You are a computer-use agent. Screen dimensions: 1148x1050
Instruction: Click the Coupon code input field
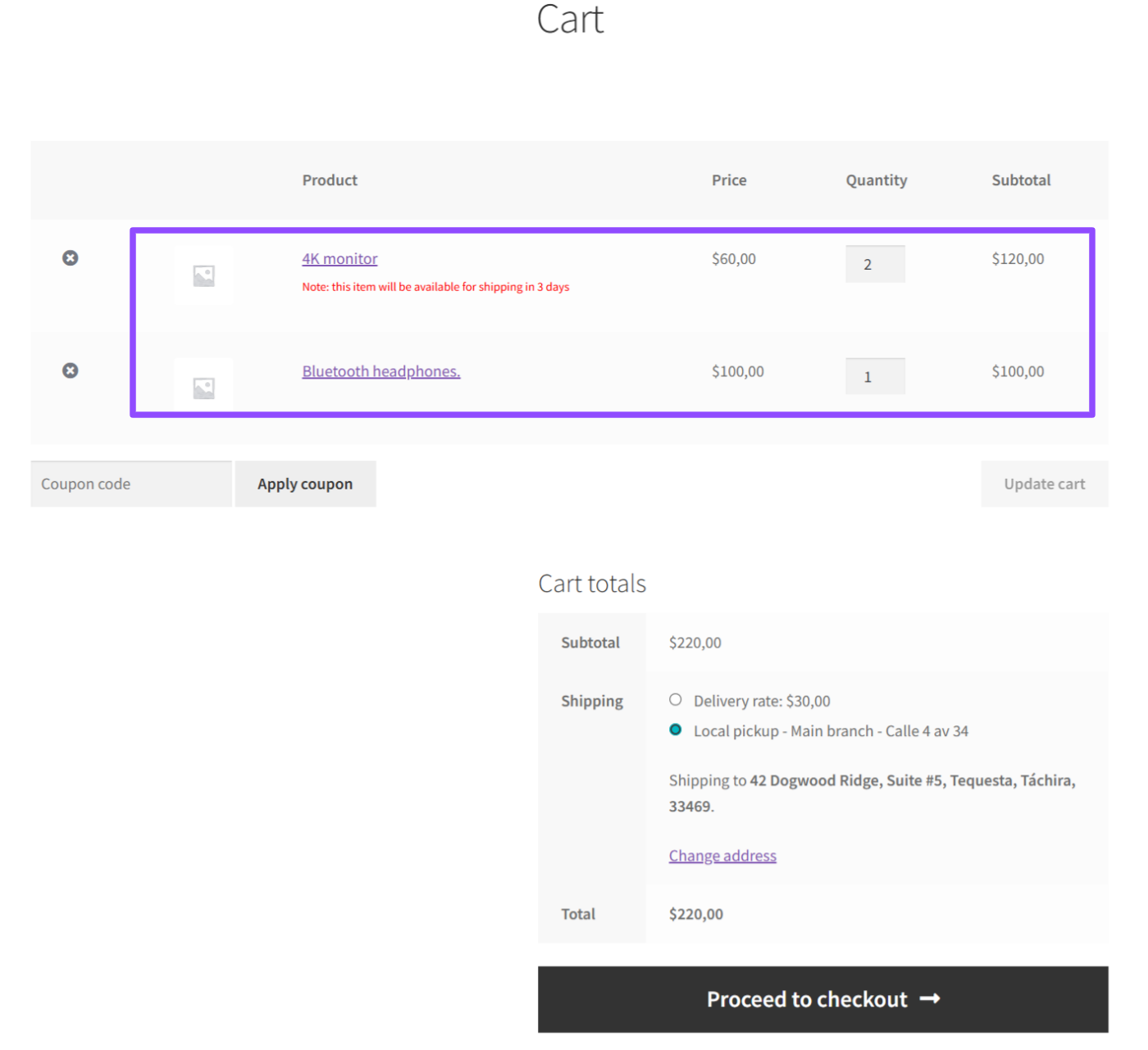point(130,484)
